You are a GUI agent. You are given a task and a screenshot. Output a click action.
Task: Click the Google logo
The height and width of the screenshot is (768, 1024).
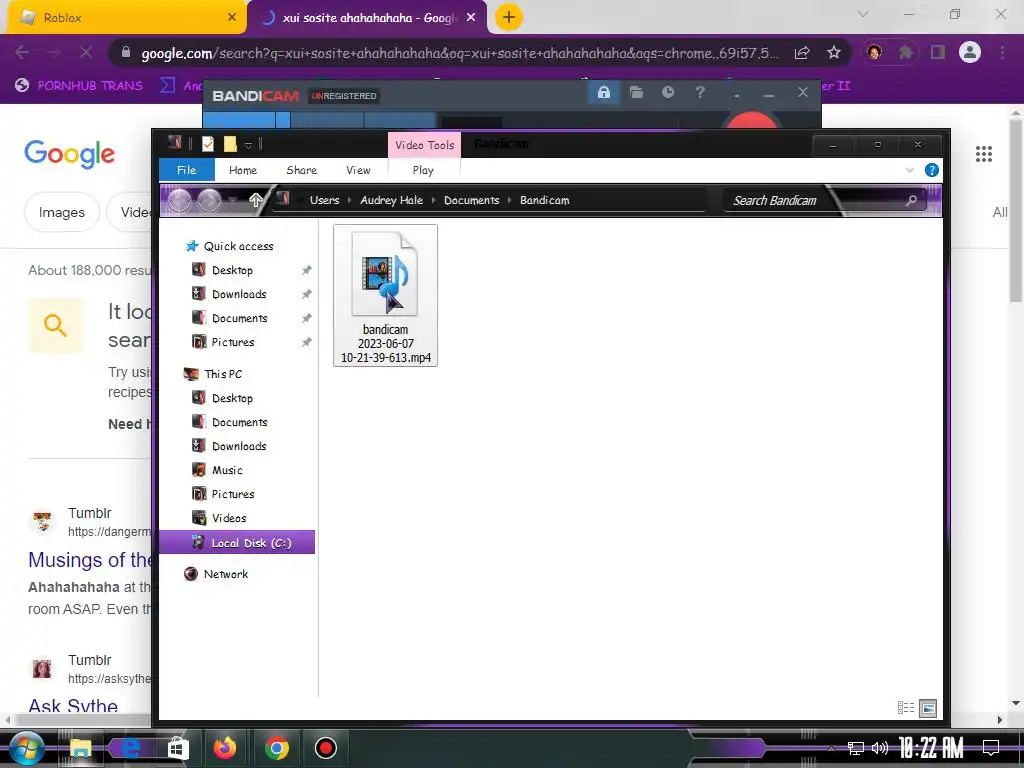point(70,153)
